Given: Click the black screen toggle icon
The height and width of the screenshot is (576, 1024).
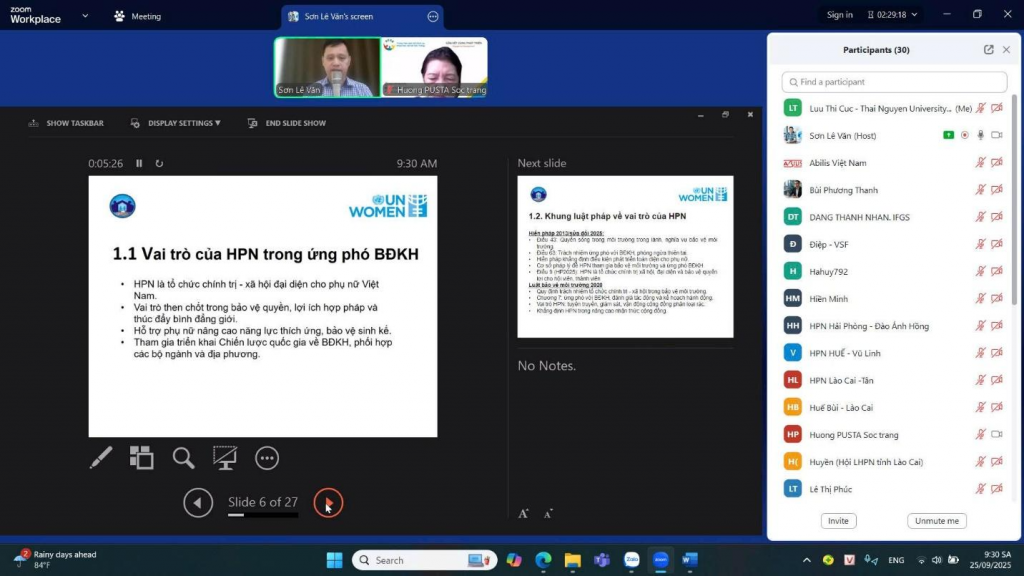Looking at the screenshot, I should click(x=225, y=458).
